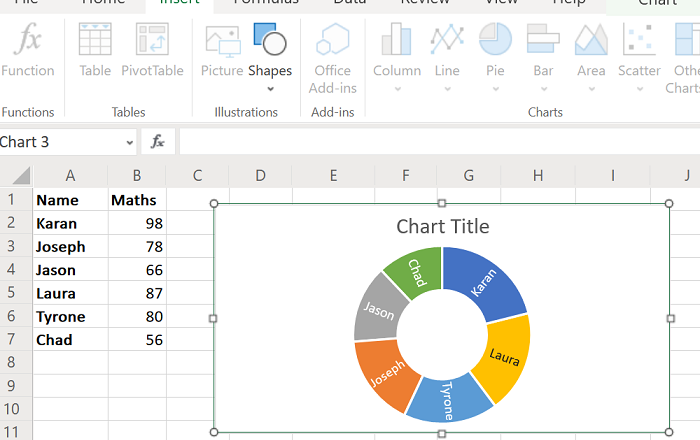This screenshot has width=700, height=440.
Task: Select the Chart Title text
Action: 442,226
